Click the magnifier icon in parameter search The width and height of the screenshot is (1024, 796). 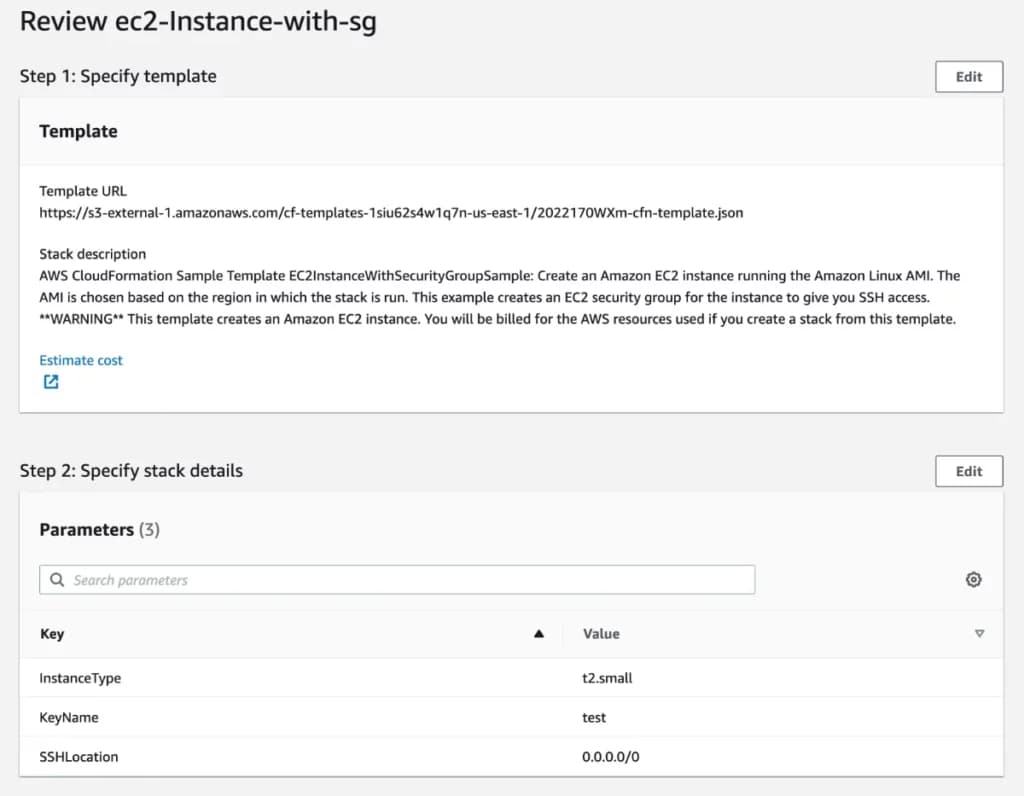(x=57, y=580)
